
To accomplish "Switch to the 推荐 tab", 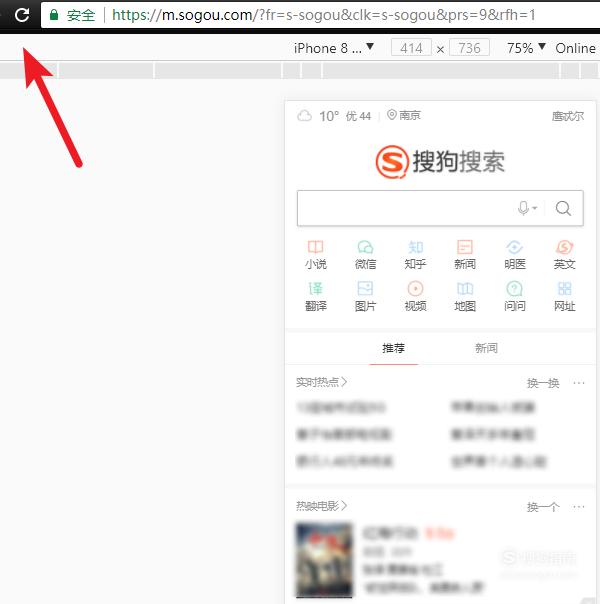I will point(393,348).
